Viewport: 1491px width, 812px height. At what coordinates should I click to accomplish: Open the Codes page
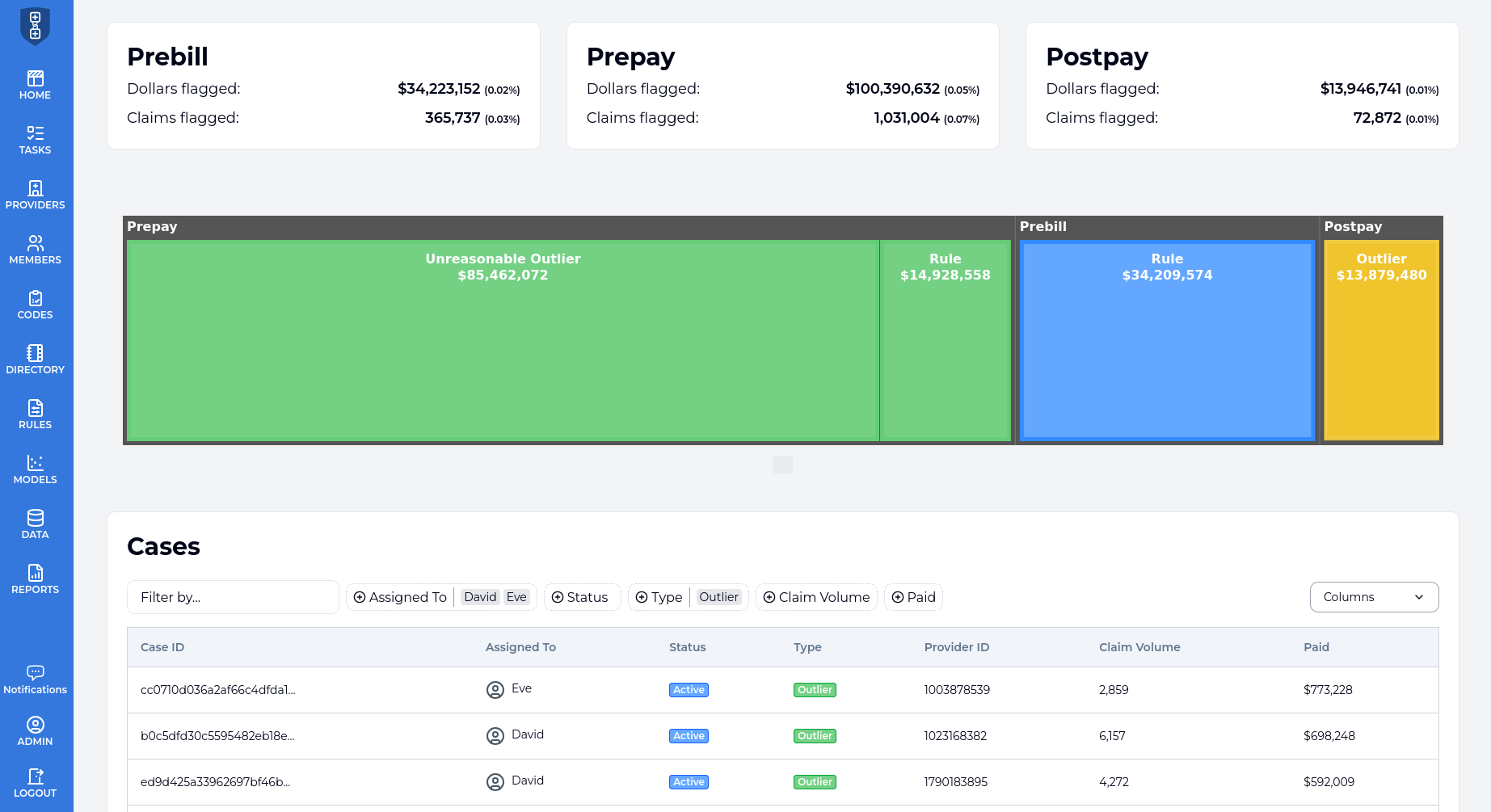[x=35, y=305]
